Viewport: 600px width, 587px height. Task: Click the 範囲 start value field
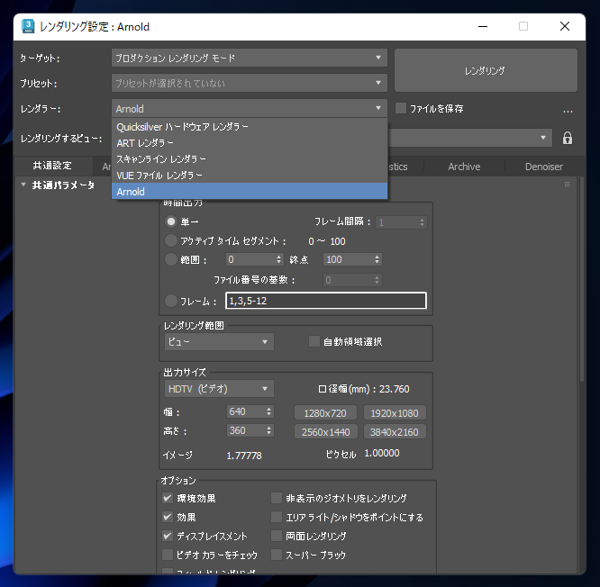click(250, 259)
